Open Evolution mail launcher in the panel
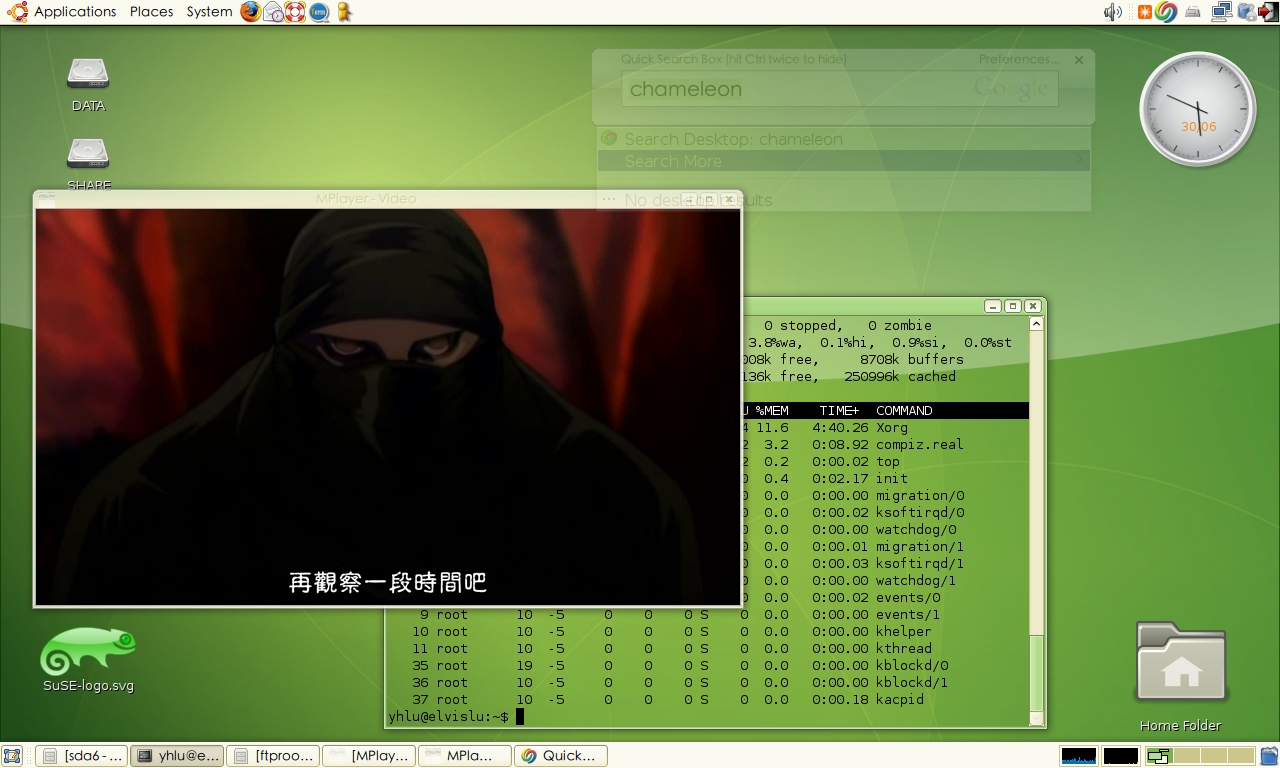Image resolution: width=1280 pixels, height=768 pixels. click(273, 12)
